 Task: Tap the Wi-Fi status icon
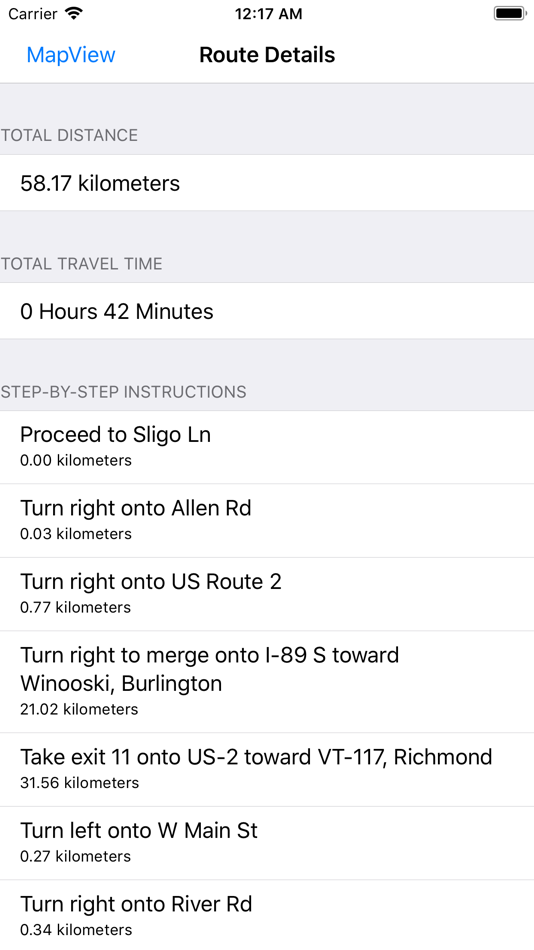point(74,13)
